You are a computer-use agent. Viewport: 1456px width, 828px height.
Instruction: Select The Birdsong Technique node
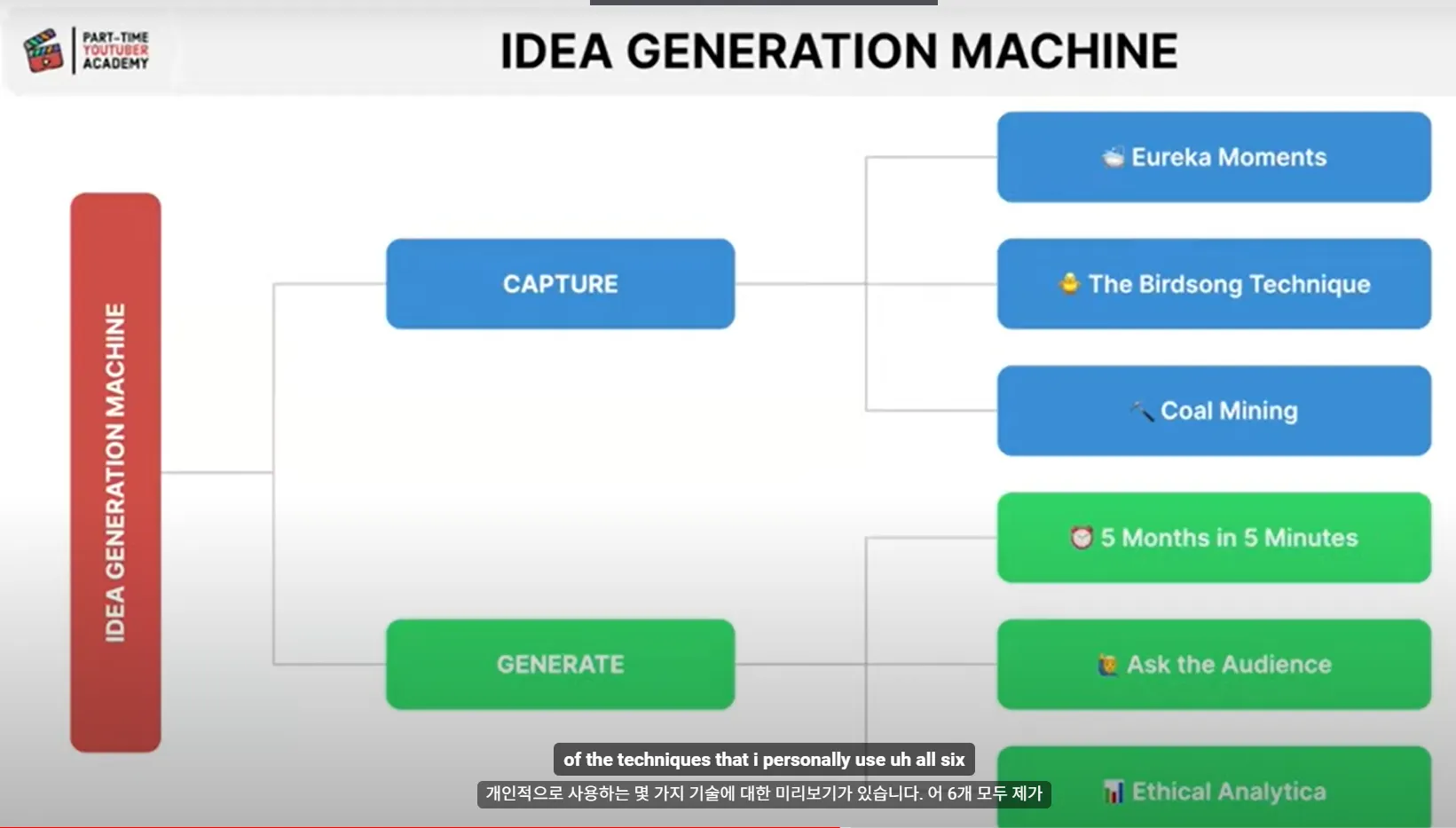coord(1214,284)
